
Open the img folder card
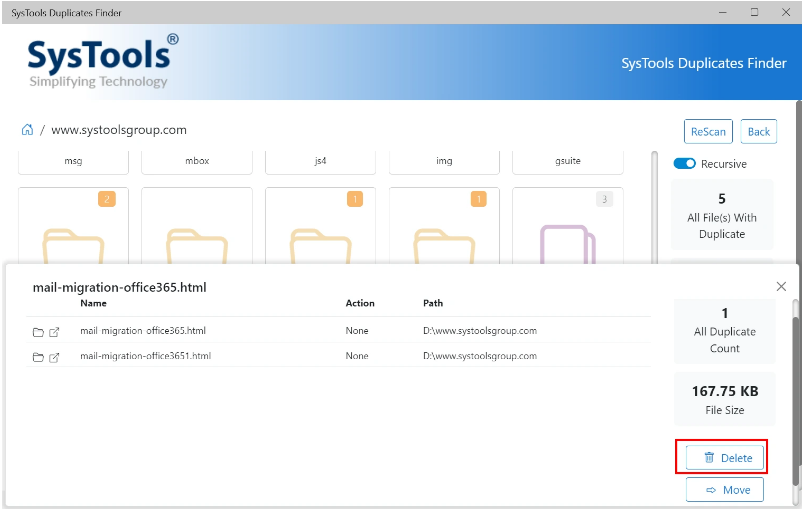[444, 162]
